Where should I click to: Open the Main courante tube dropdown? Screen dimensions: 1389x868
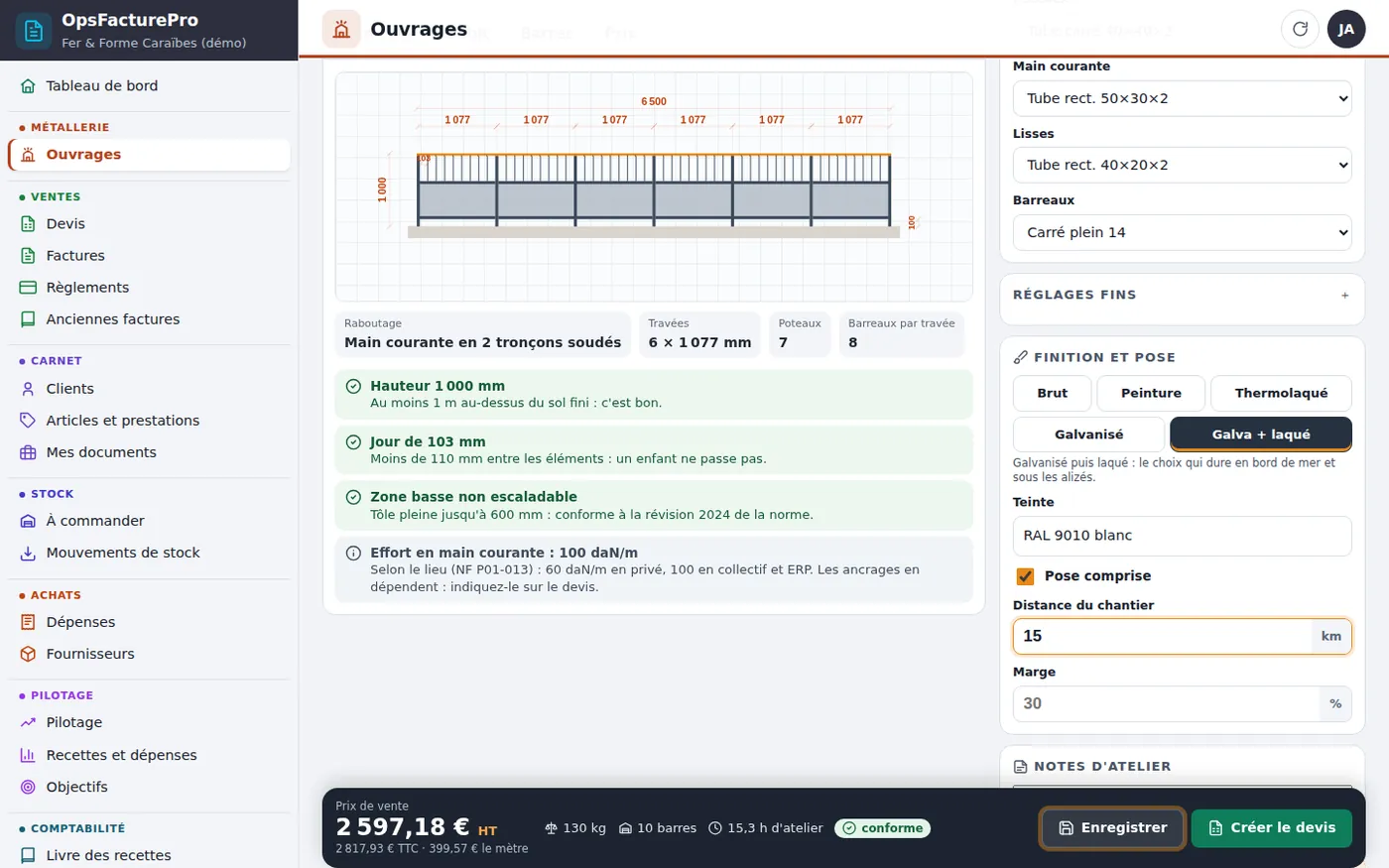1183,98
